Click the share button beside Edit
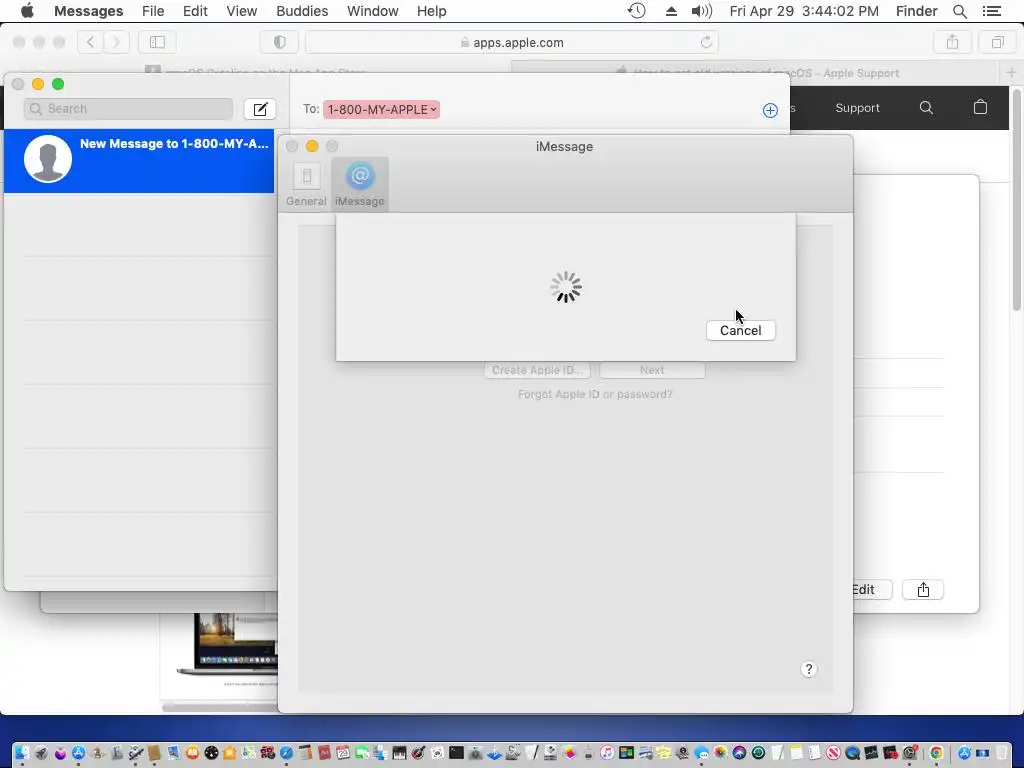Screen dimensions: 1024x768 point(923,590)
